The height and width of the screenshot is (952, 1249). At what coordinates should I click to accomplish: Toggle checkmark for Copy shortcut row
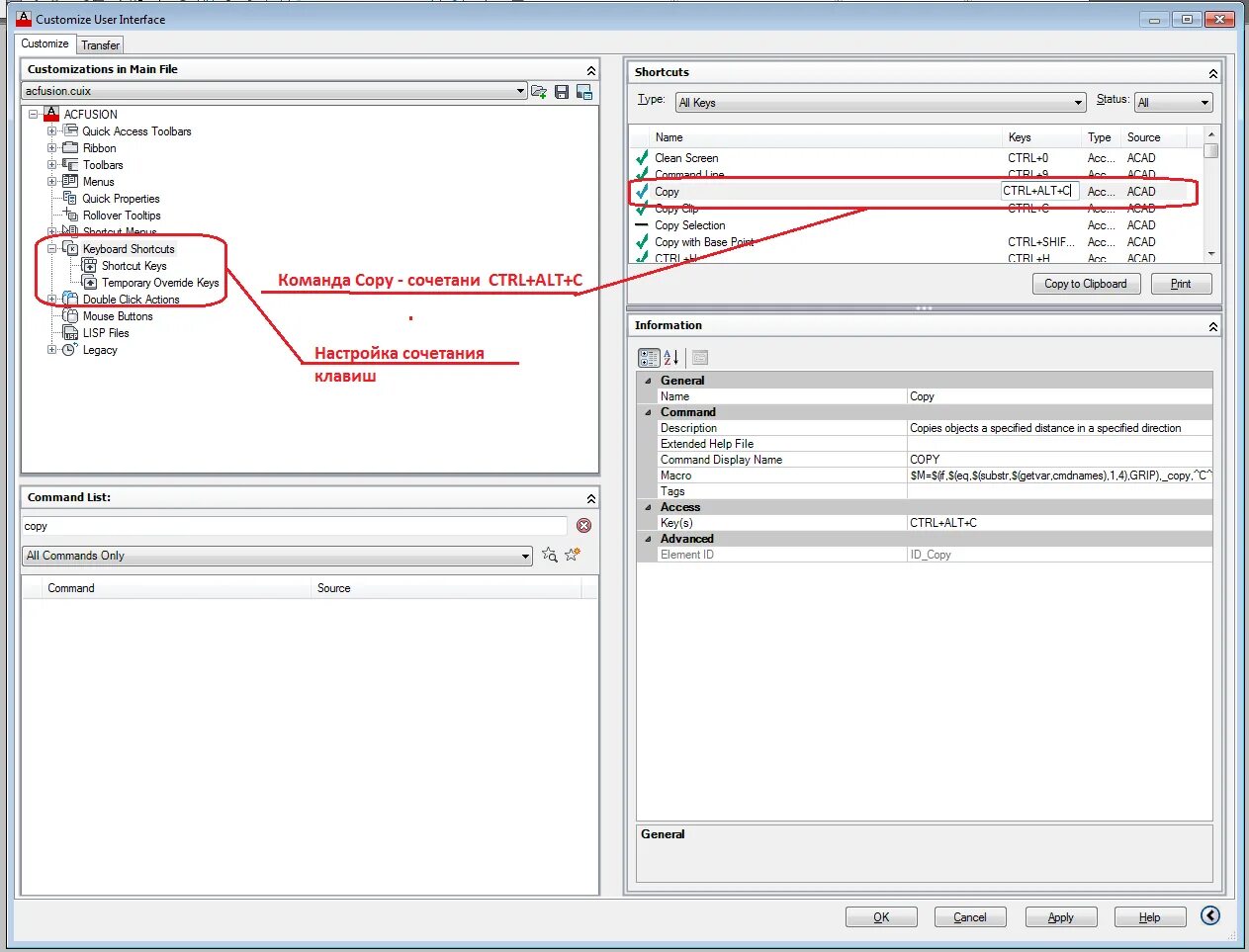[x=642, y=191]
